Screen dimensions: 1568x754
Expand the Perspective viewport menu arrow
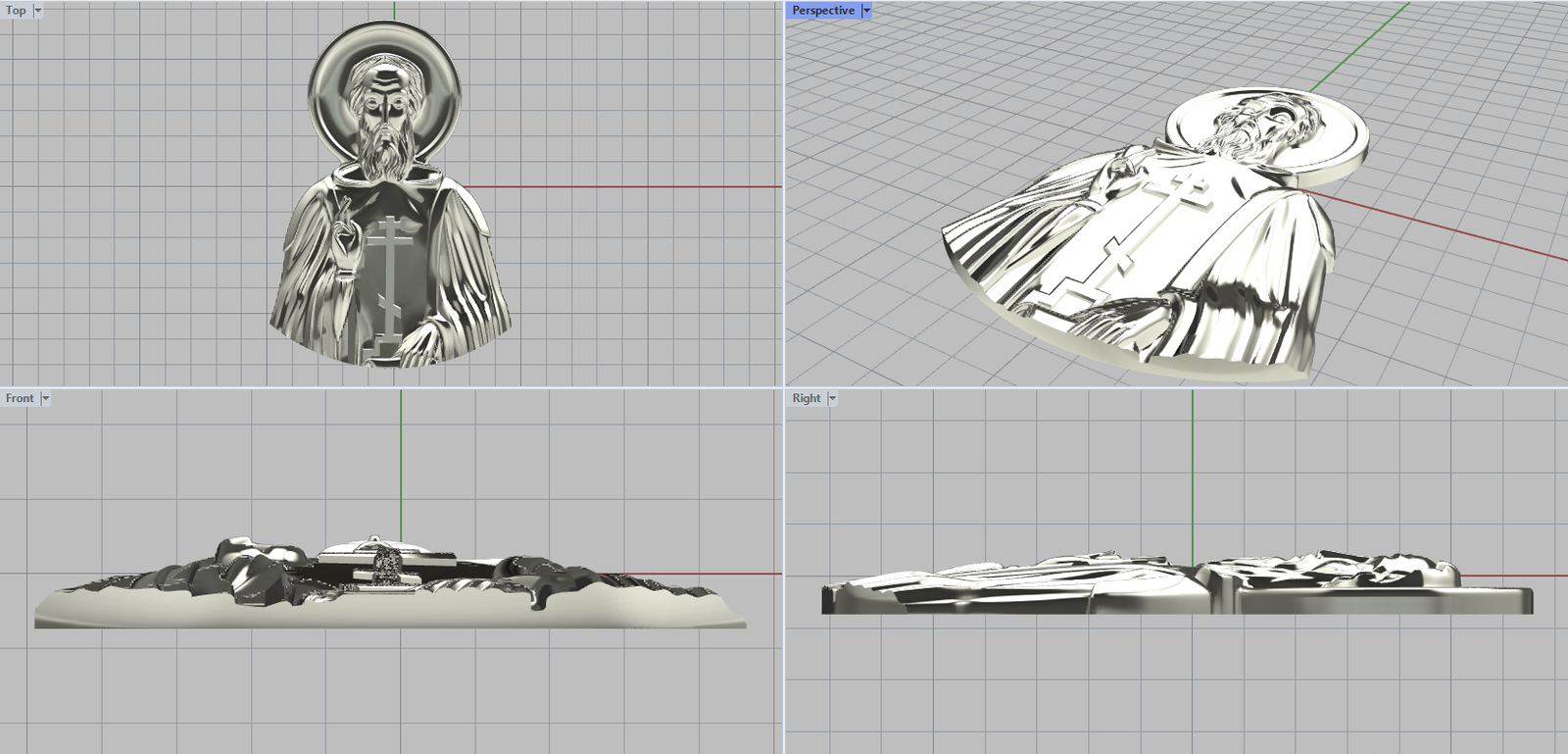(866, 11)
